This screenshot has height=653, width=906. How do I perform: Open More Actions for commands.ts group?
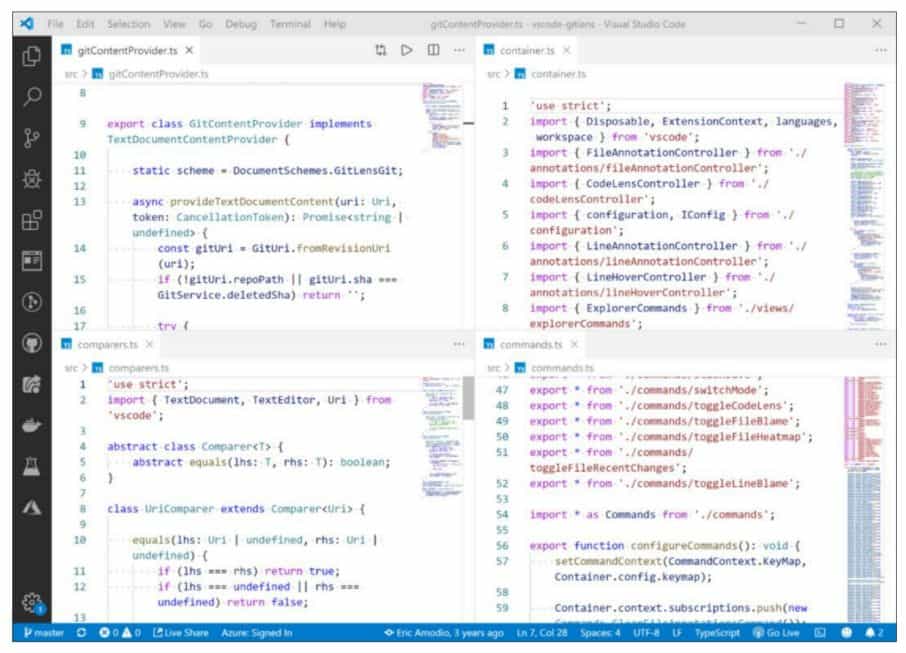click(881, 344)
